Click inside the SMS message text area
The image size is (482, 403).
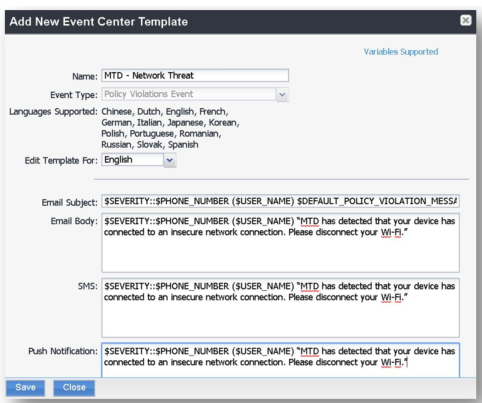click(280, 308)
